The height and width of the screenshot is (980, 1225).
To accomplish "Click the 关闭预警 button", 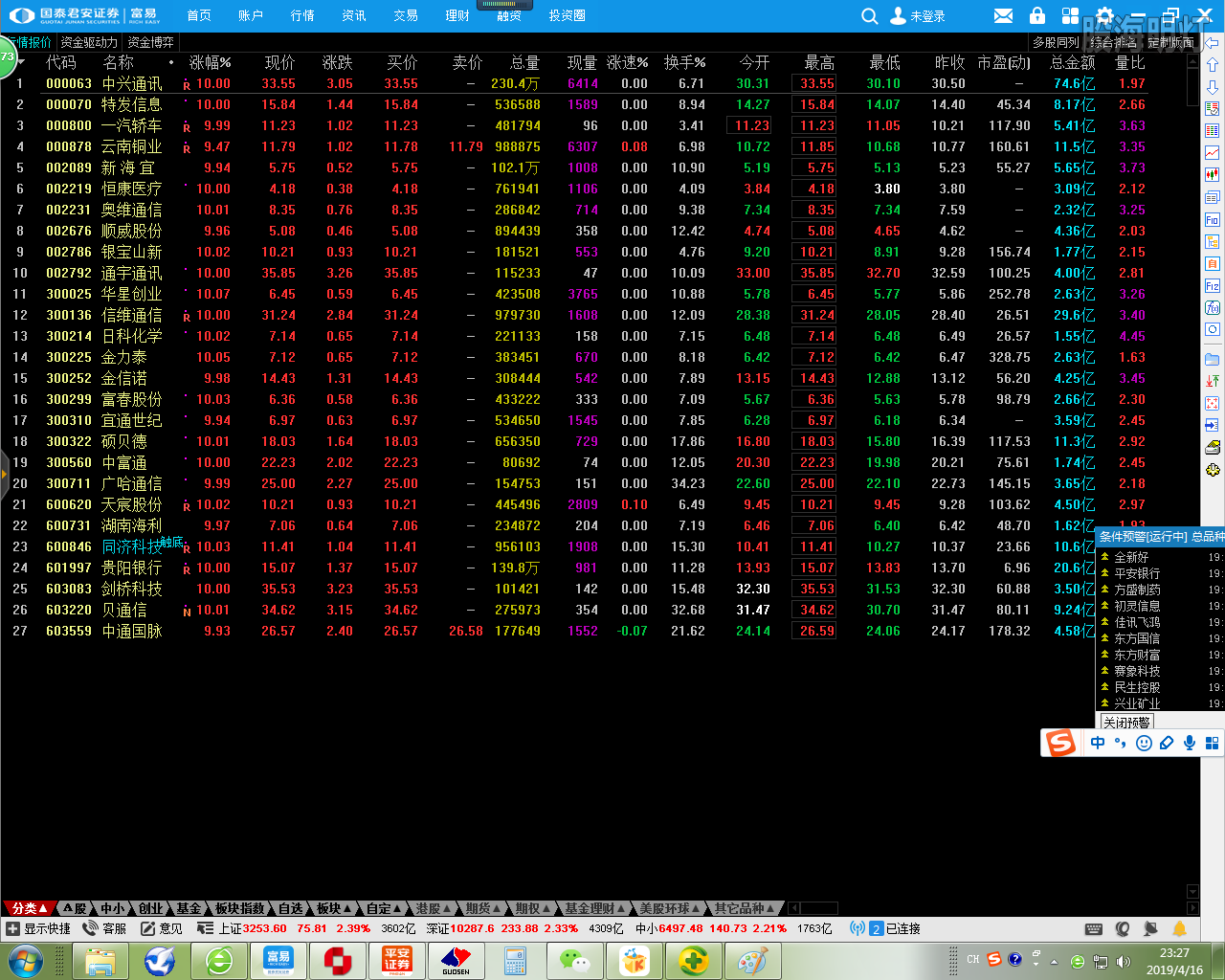I will [1126, 723].
